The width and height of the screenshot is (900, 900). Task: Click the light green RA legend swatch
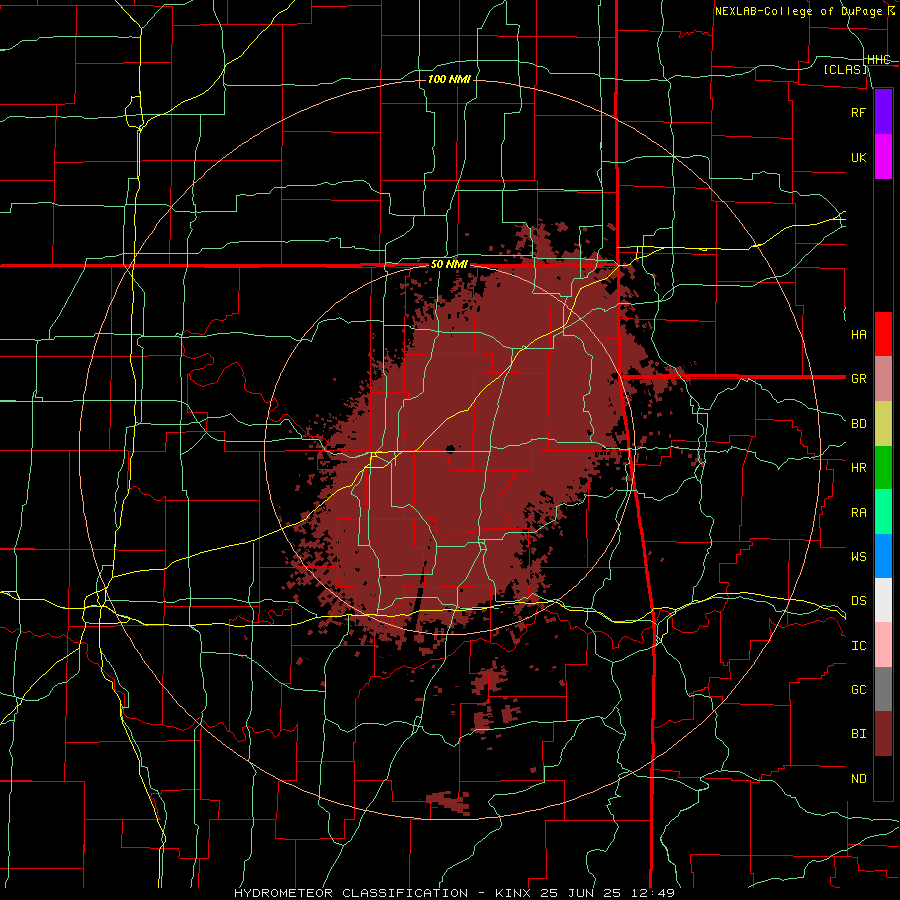883,512
